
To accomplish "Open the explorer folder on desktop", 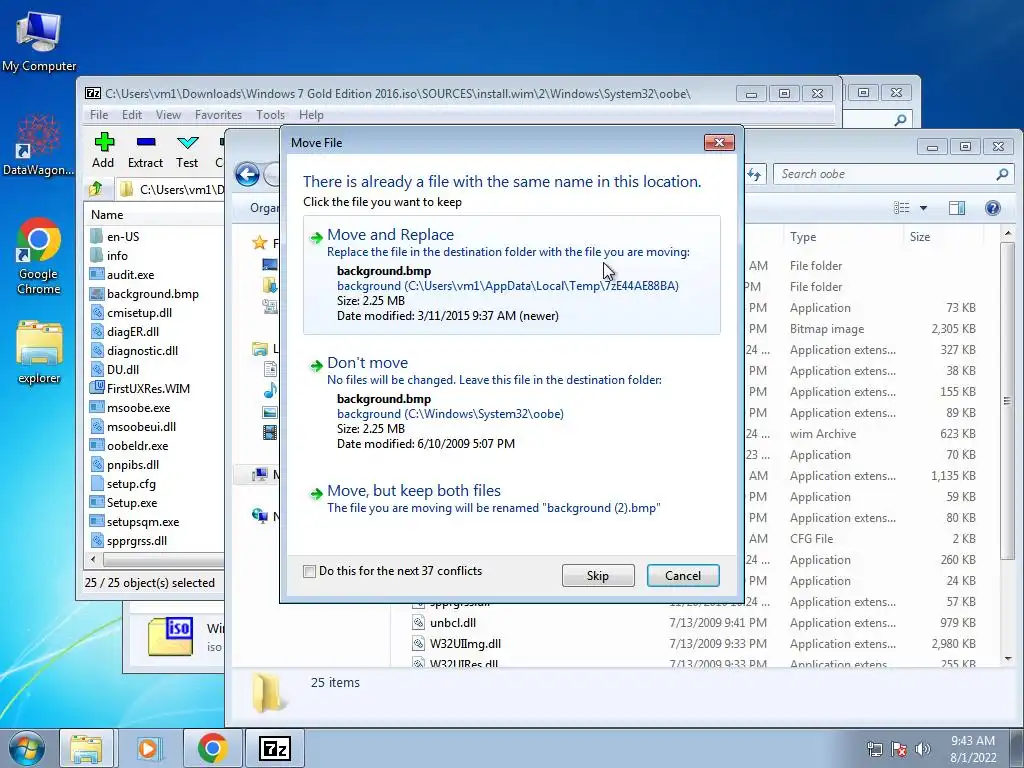I will coord(39,353).
